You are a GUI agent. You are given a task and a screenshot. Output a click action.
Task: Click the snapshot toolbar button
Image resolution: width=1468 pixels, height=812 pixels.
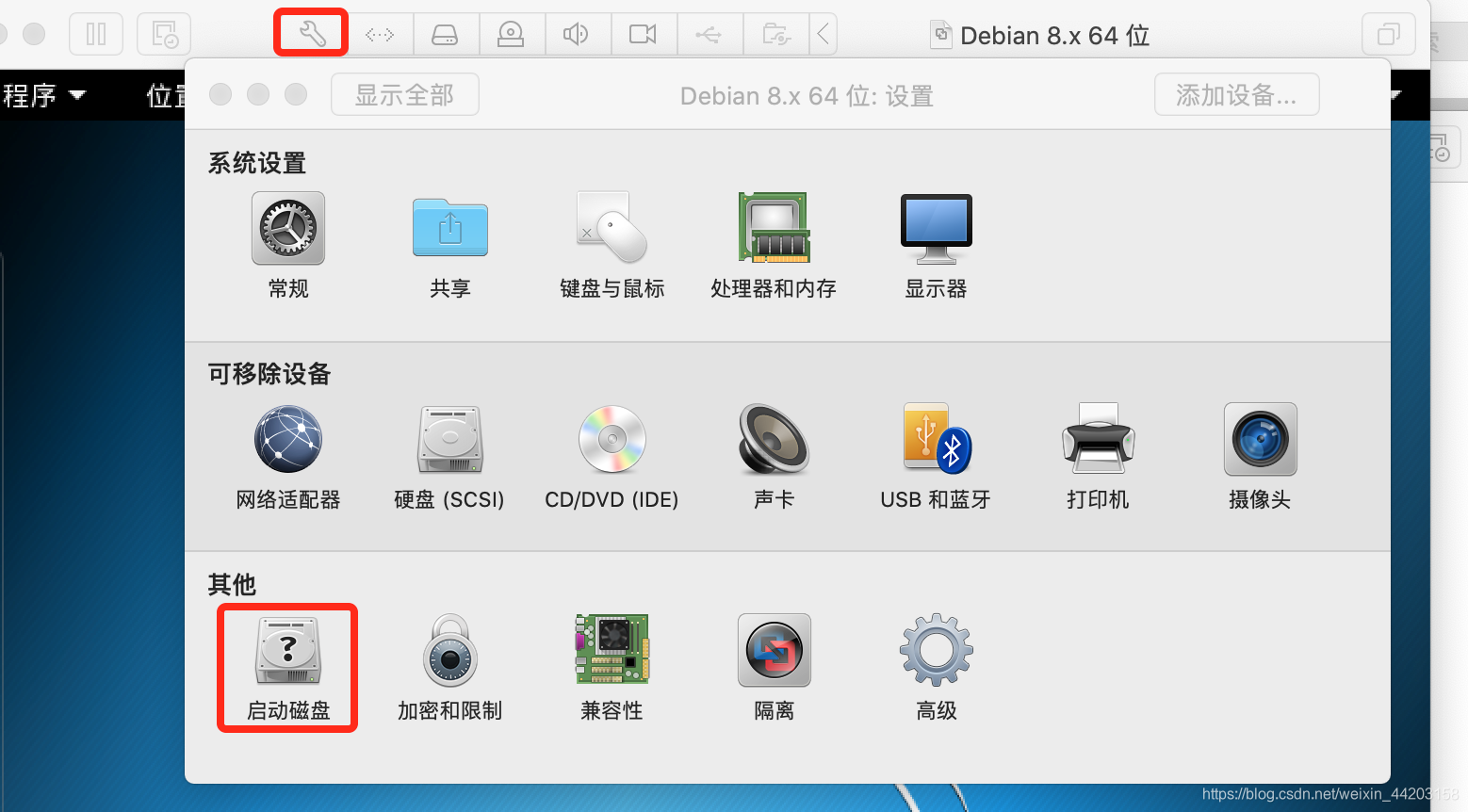coord(164,35)
